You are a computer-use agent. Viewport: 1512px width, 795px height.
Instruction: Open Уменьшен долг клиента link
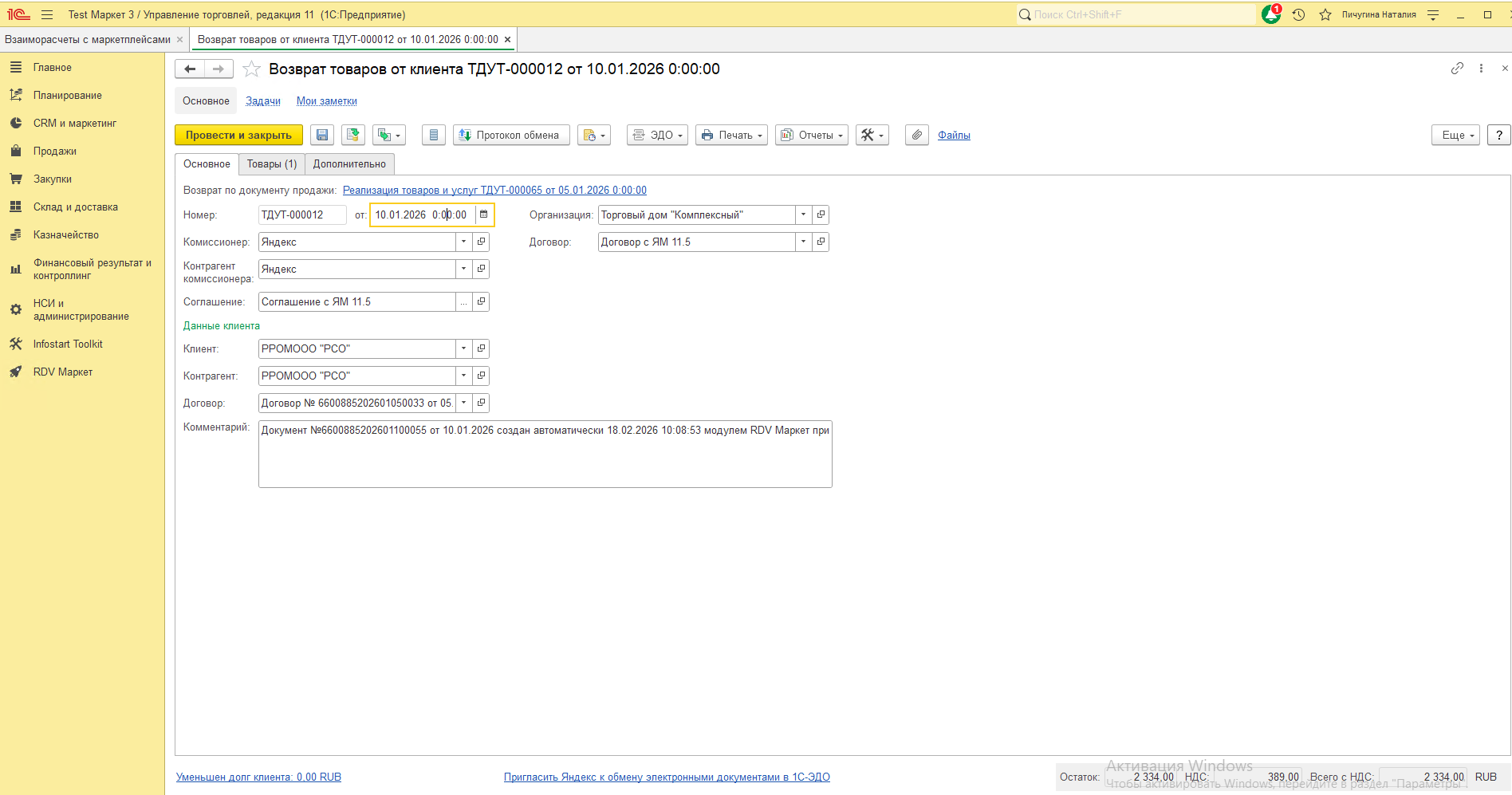click(x=258, y=777)
